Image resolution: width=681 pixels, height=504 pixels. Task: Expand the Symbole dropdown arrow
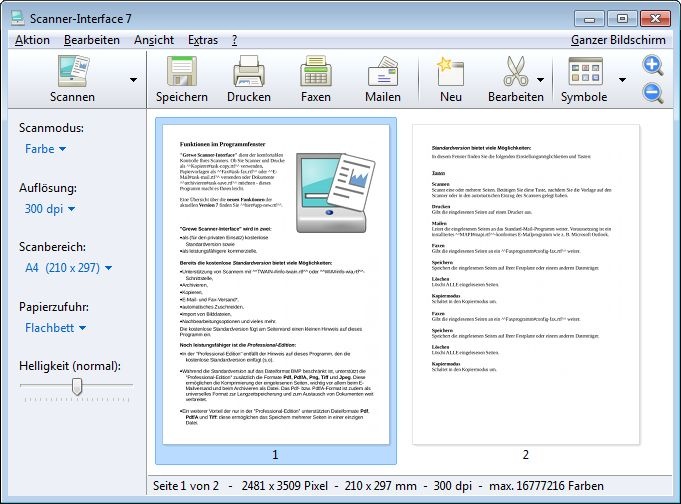click(622, 80)
